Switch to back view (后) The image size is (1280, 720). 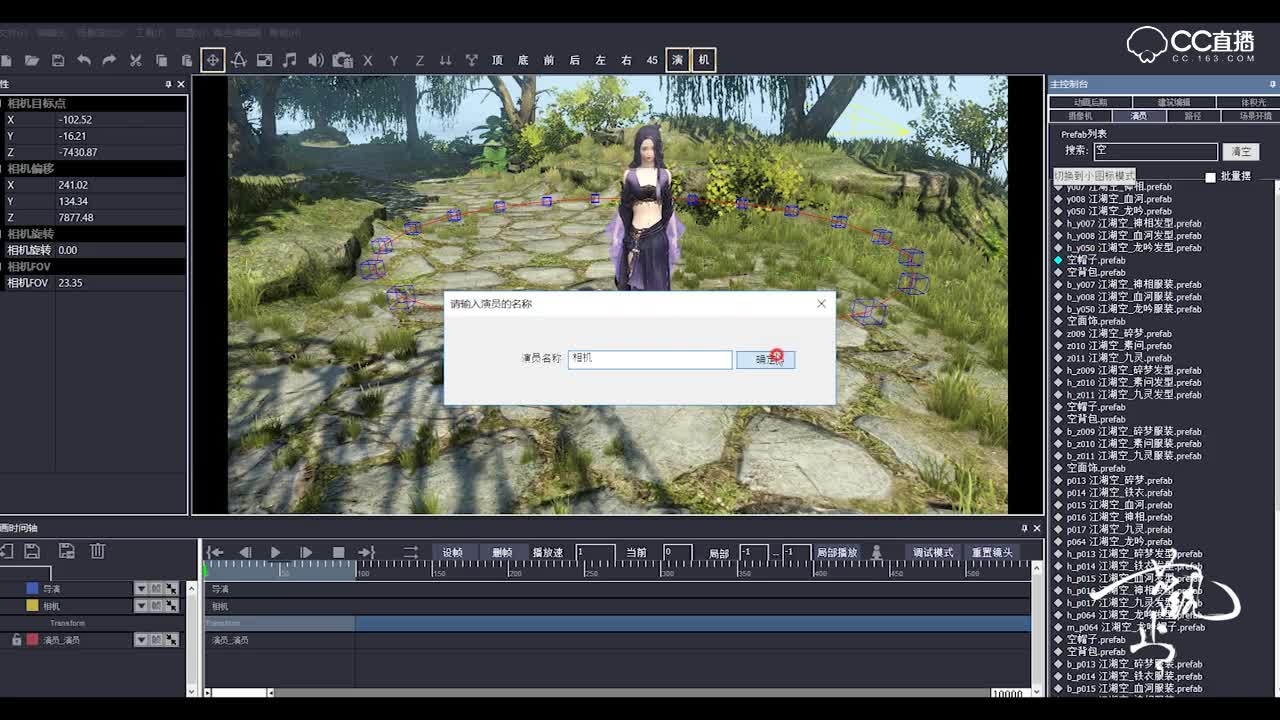574,60
